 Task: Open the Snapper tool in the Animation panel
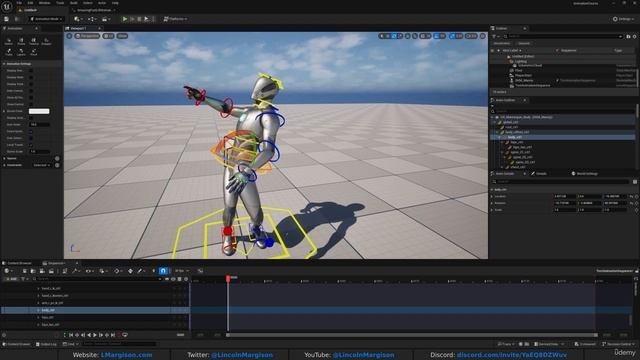pyautogui.click(x=46, y=41)
